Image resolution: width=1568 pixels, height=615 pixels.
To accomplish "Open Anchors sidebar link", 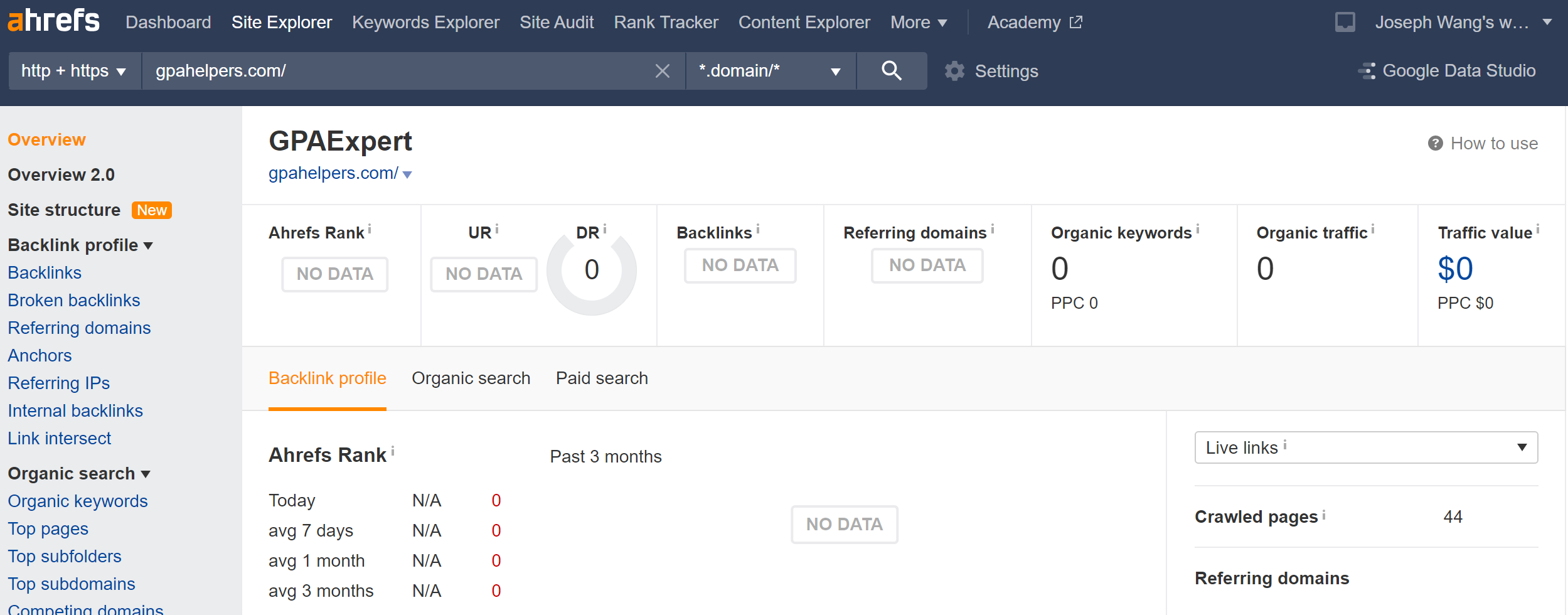I will click(40, 355).
